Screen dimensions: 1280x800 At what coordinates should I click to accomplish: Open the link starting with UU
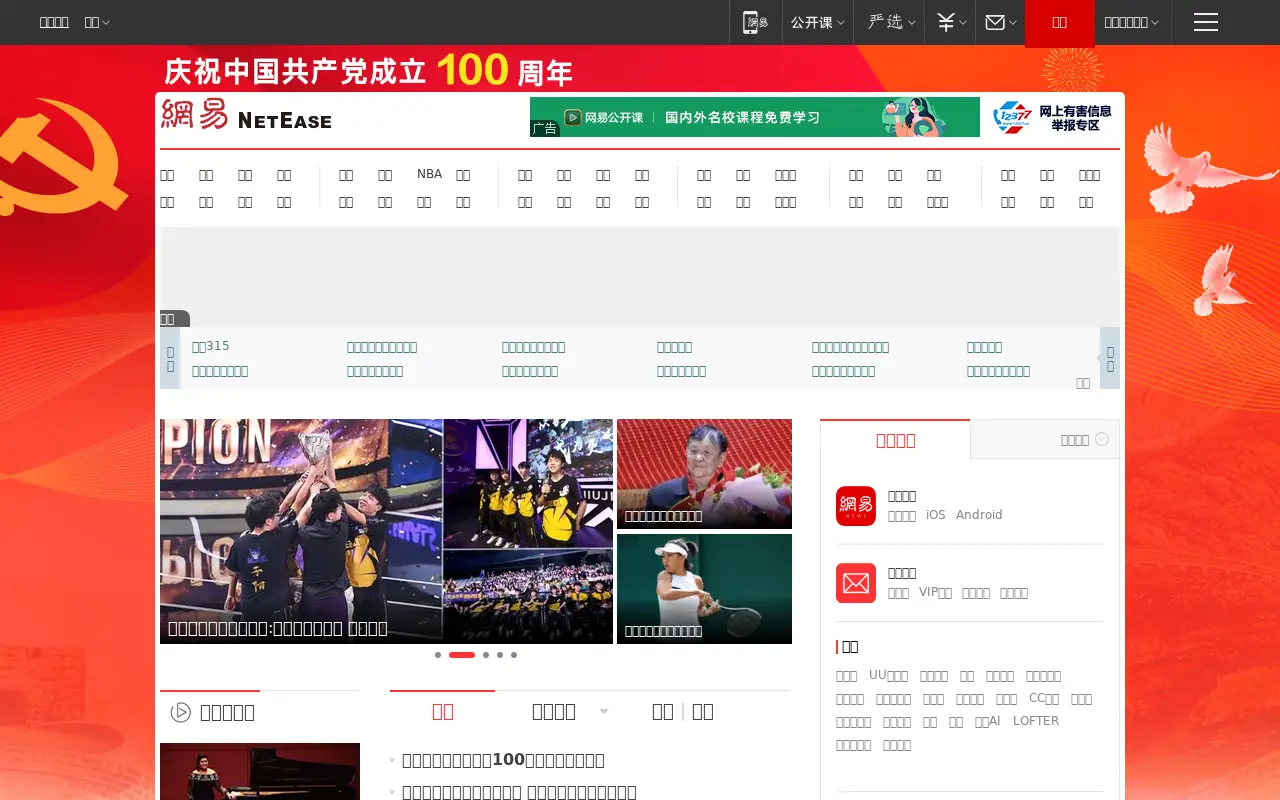point(888,676)
